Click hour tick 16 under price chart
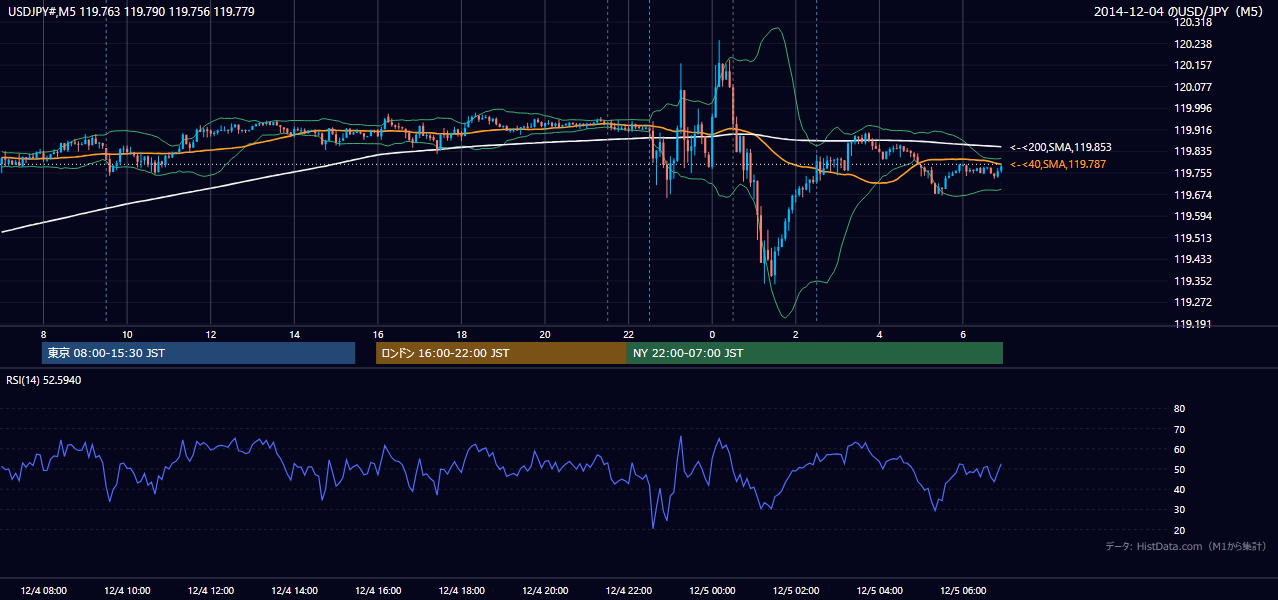Image resolution: width=1278 pixels, height=600 pixels. 378,334
